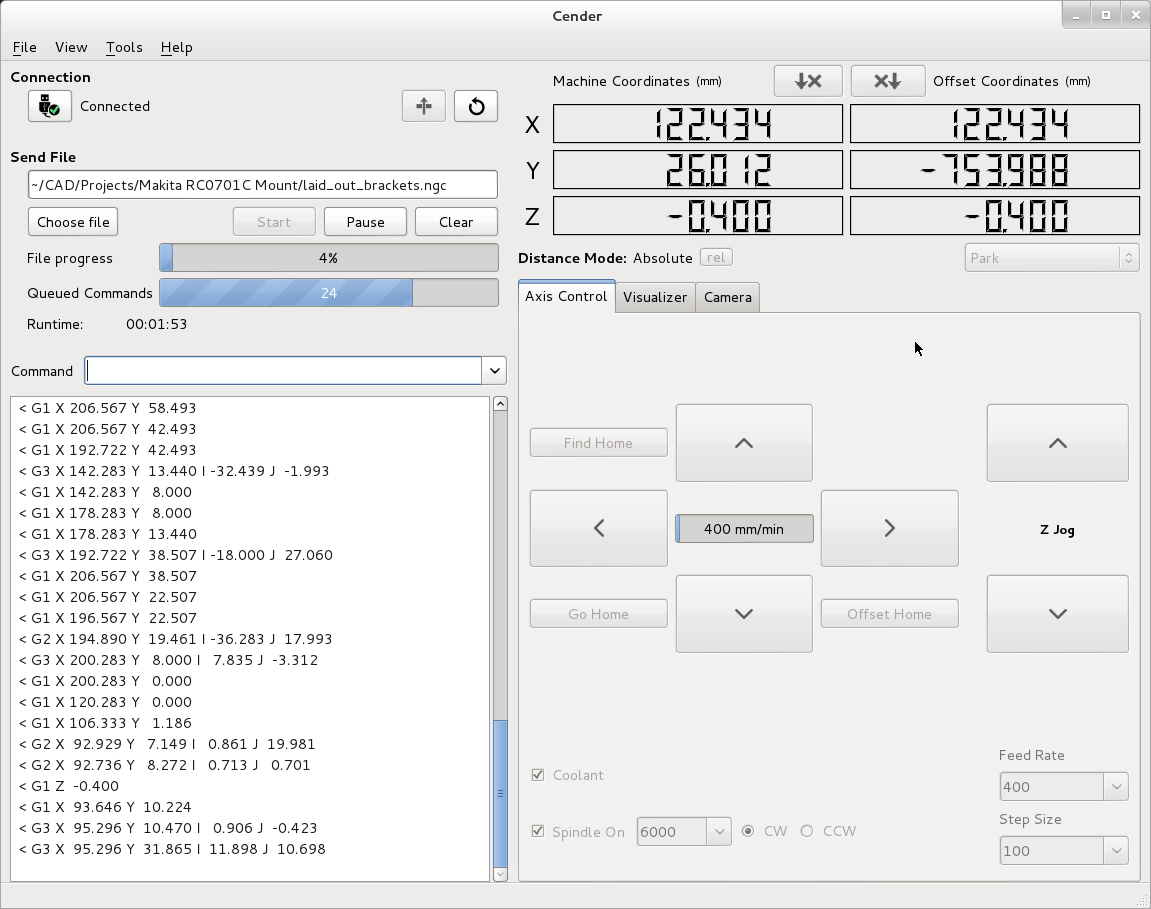
Task: Click the Choose file button
Action: point(73,222)
